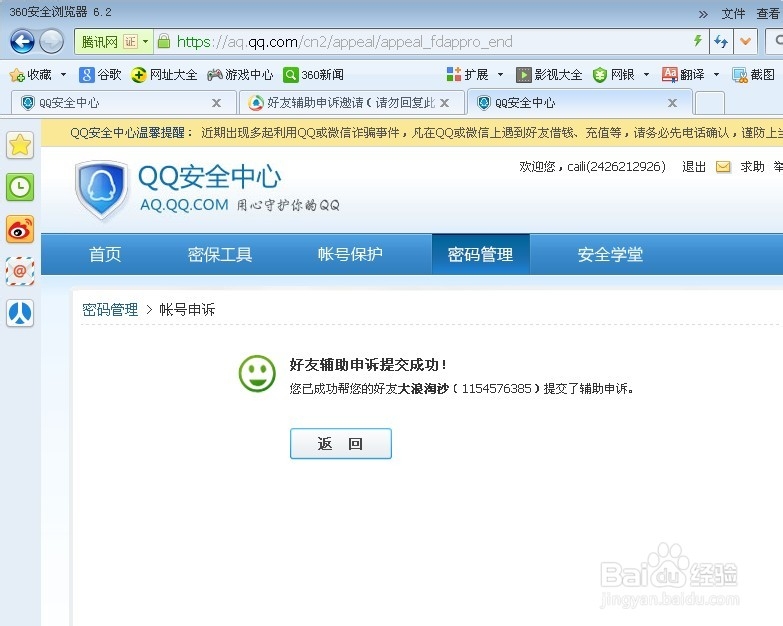
Task: Open the 首页 navigation item
Action: click(105, 254)
